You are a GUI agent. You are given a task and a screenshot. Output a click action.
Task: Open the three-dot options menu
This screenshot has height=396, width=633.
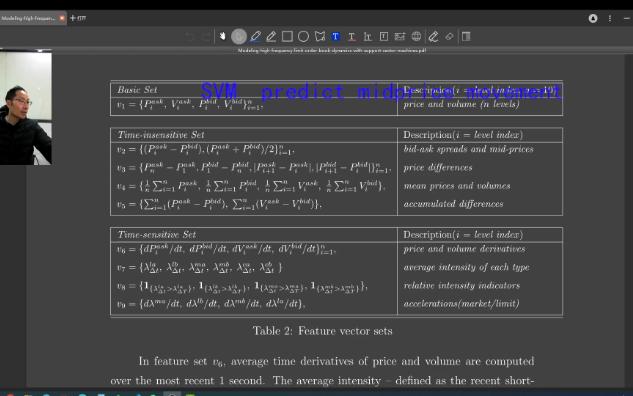pos(610,18)
